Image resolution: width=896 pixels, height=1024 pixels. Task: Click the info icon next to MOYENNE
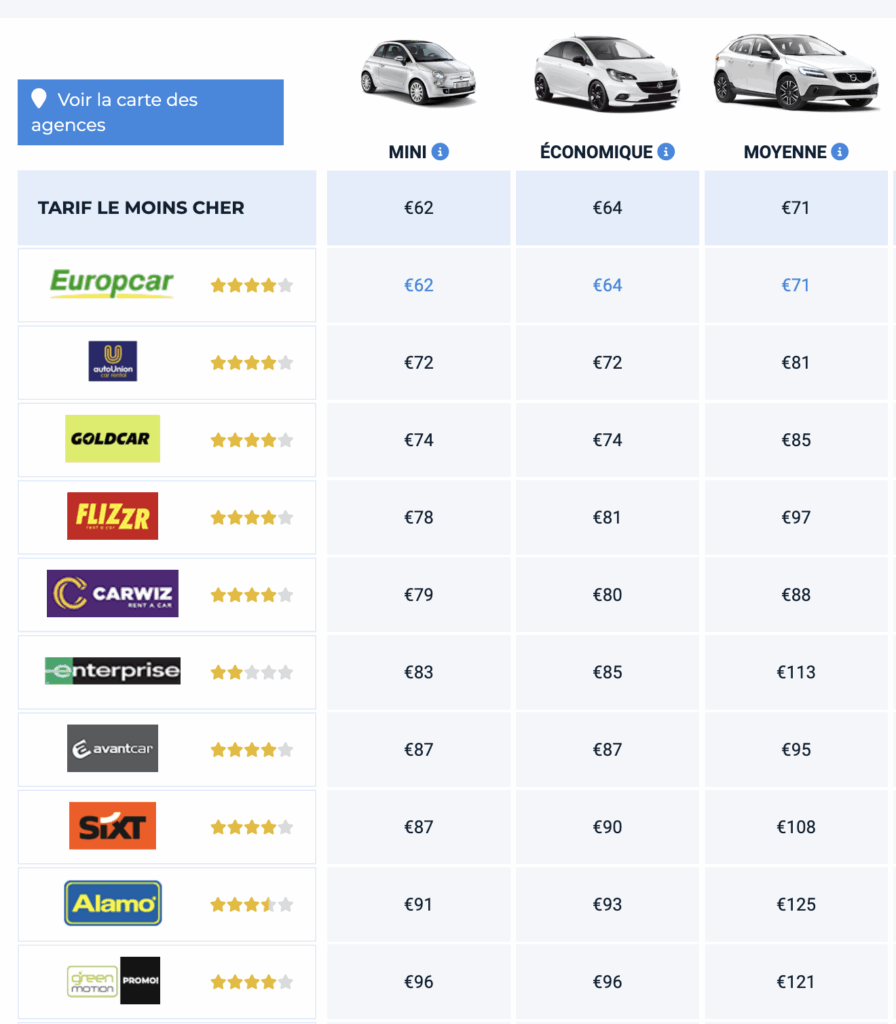tap(840, 152)
